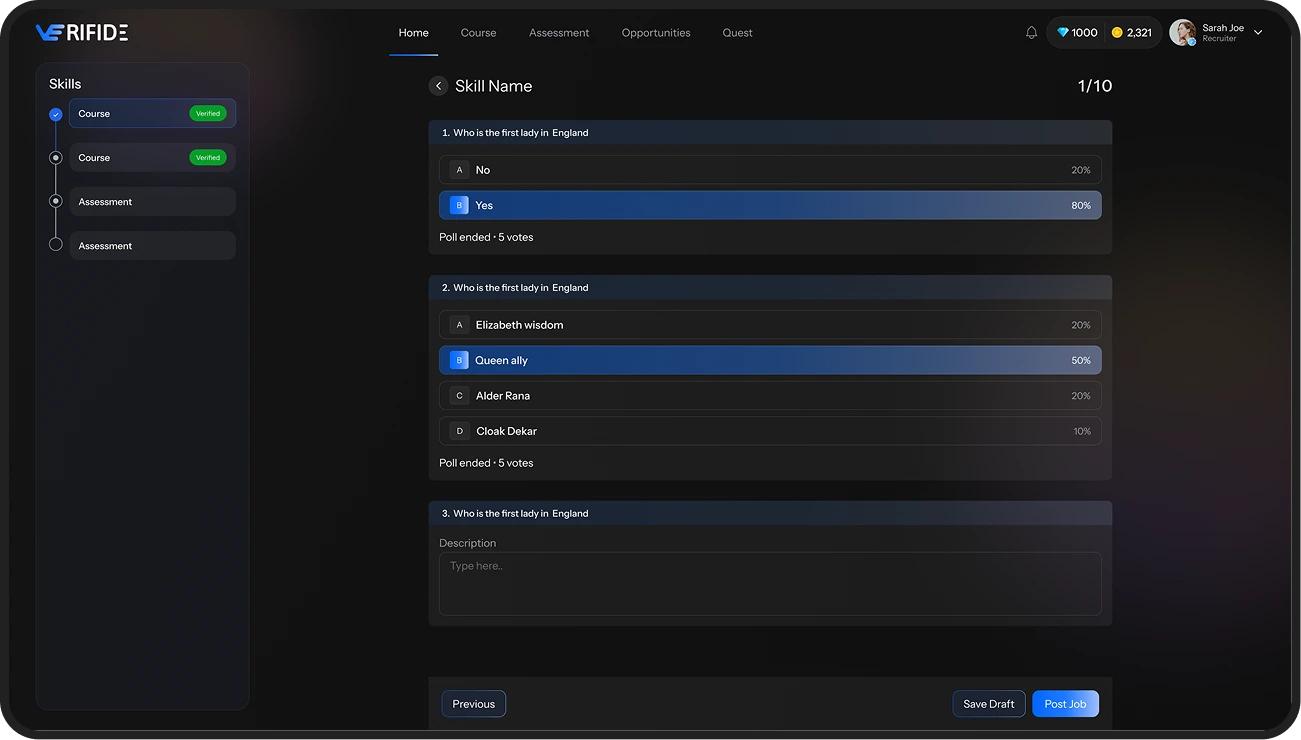The height and width of the screenshot is (740, 1301).
Task: Click the A letter badge beside No
Action: click(459, 170)
